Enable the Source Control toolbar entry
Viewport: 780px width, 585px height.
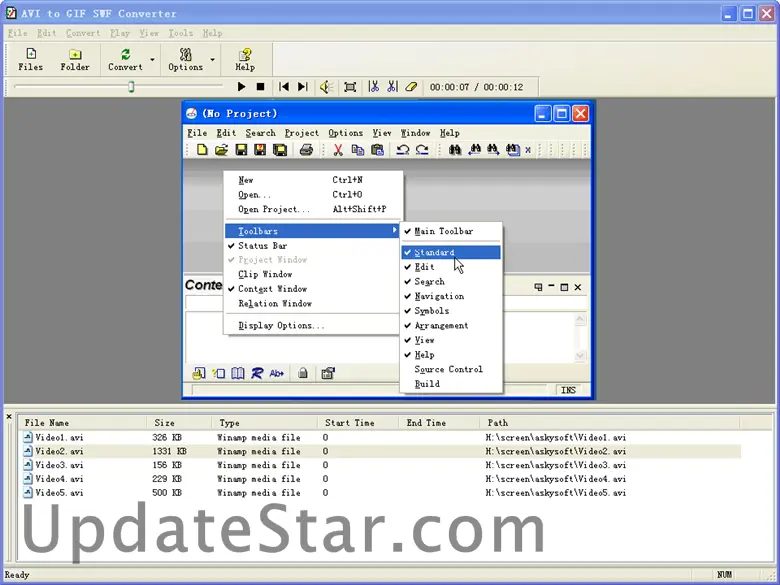(451, 370)
